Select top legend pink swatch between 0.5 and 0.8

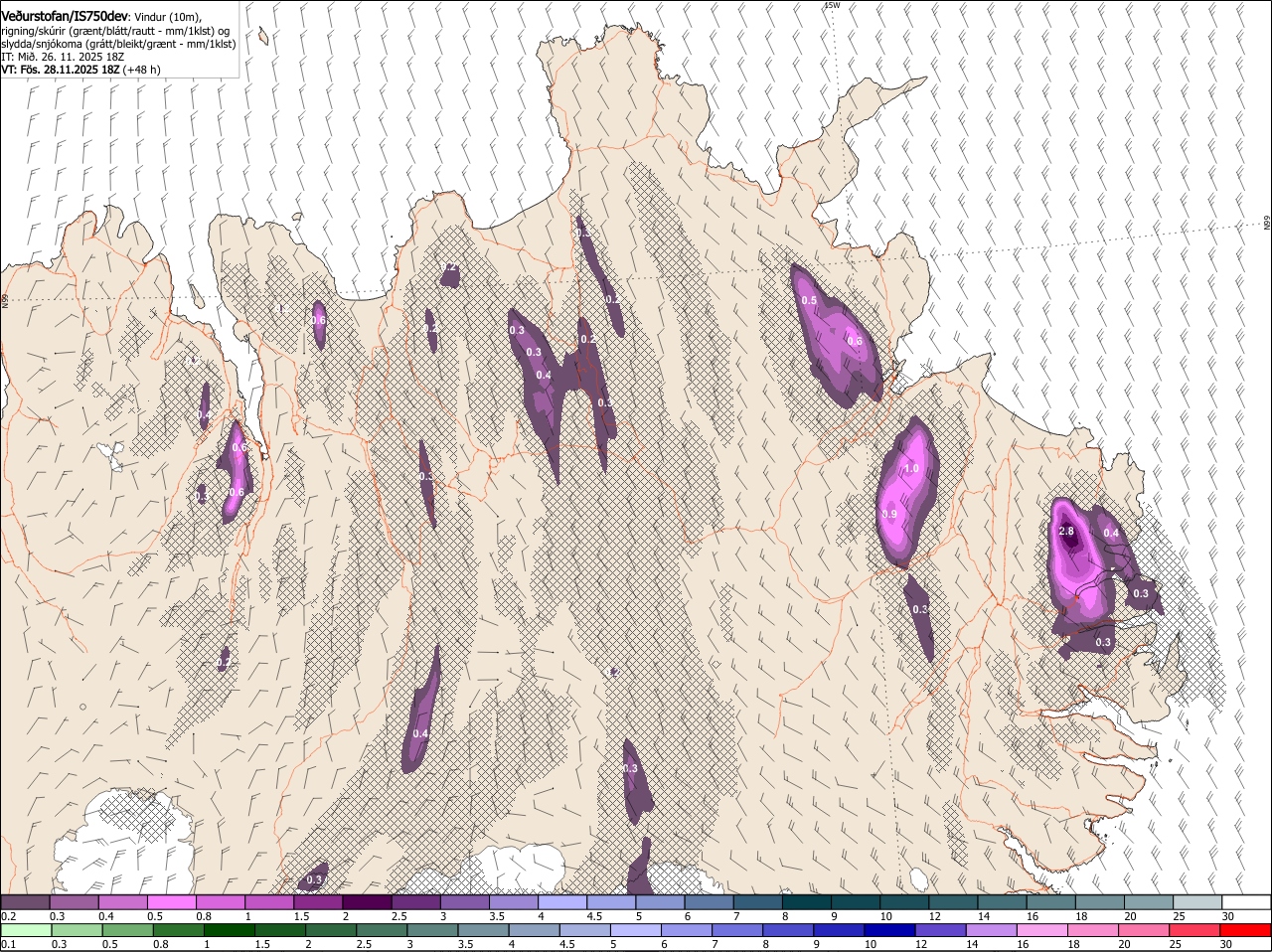[171, 902]
